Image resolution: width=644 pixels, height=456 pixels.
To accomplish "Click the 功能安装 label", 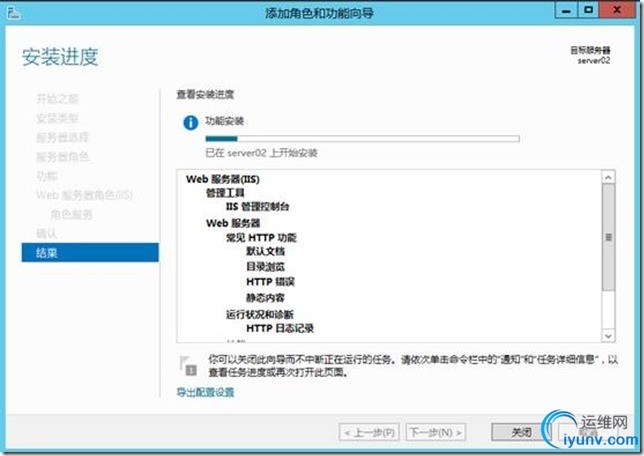I will tap(225, 121).
